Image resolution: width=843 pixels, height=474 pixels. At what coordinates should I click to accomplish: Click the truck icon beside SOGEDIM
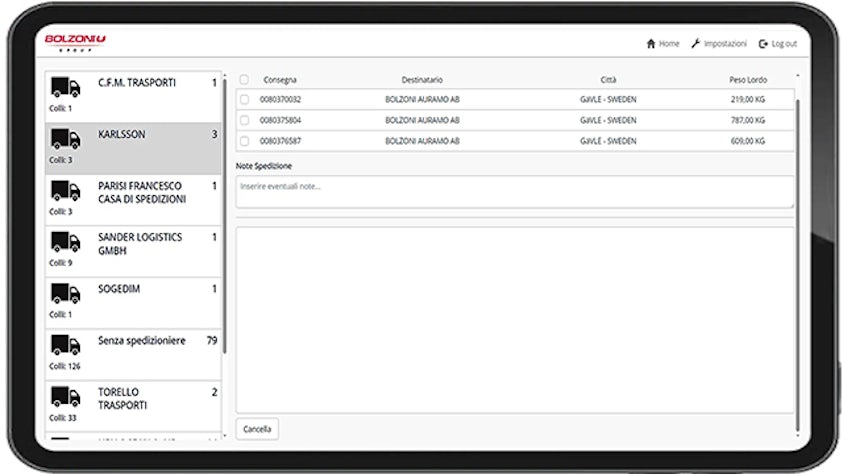(x=65, y=294)
